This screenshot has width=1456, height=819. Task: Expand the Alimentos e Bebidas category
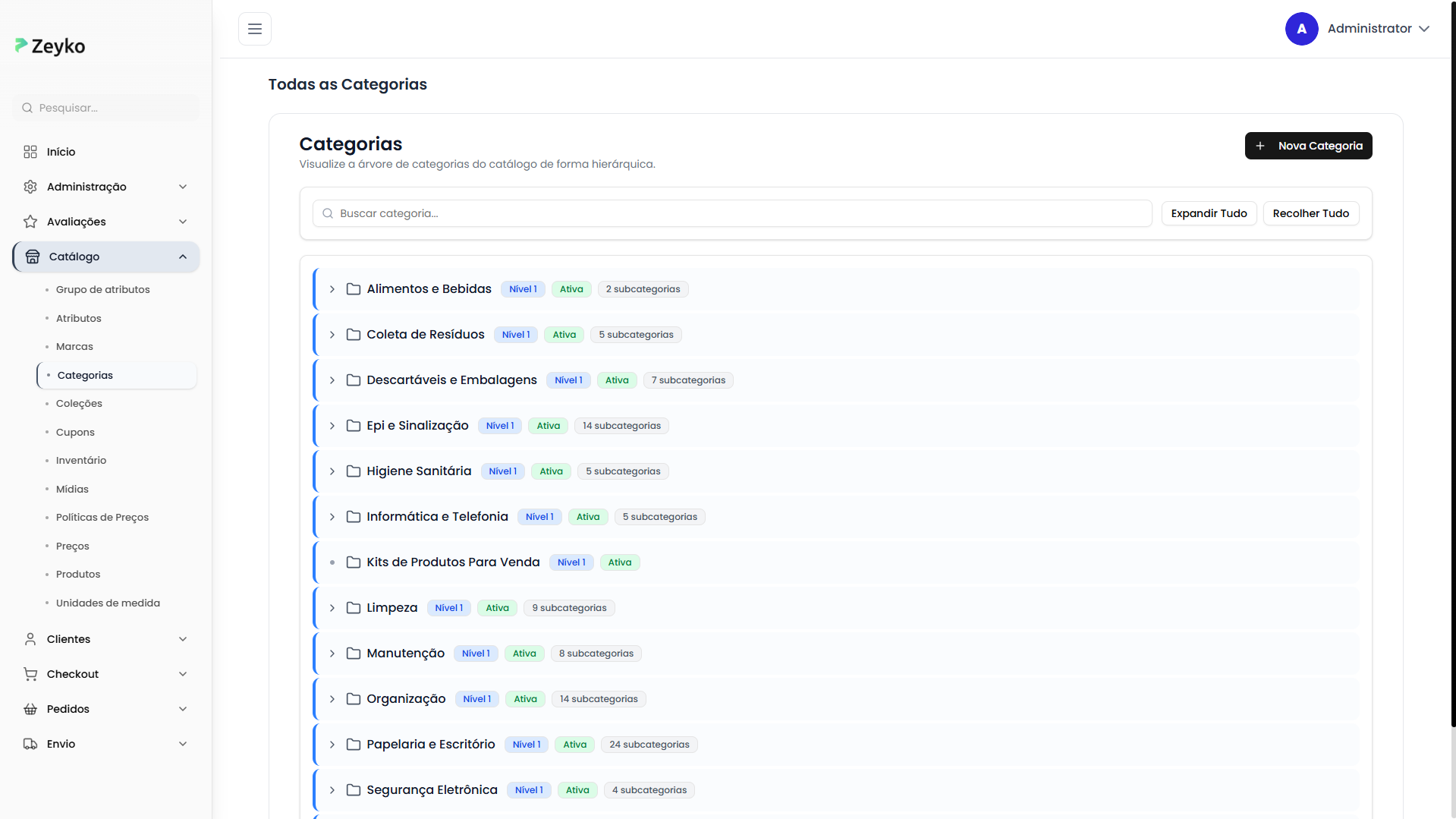(x=332, y=289)
